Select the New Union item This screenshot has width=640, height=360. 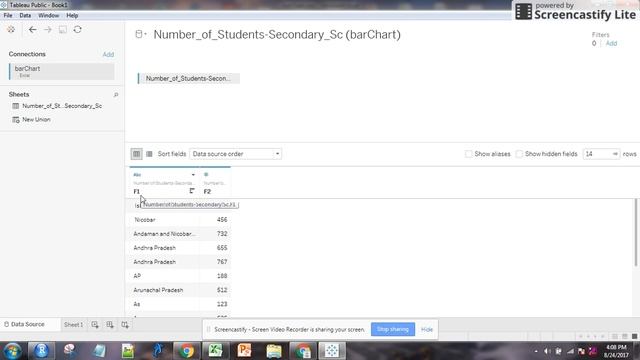[x=36, y=120]
